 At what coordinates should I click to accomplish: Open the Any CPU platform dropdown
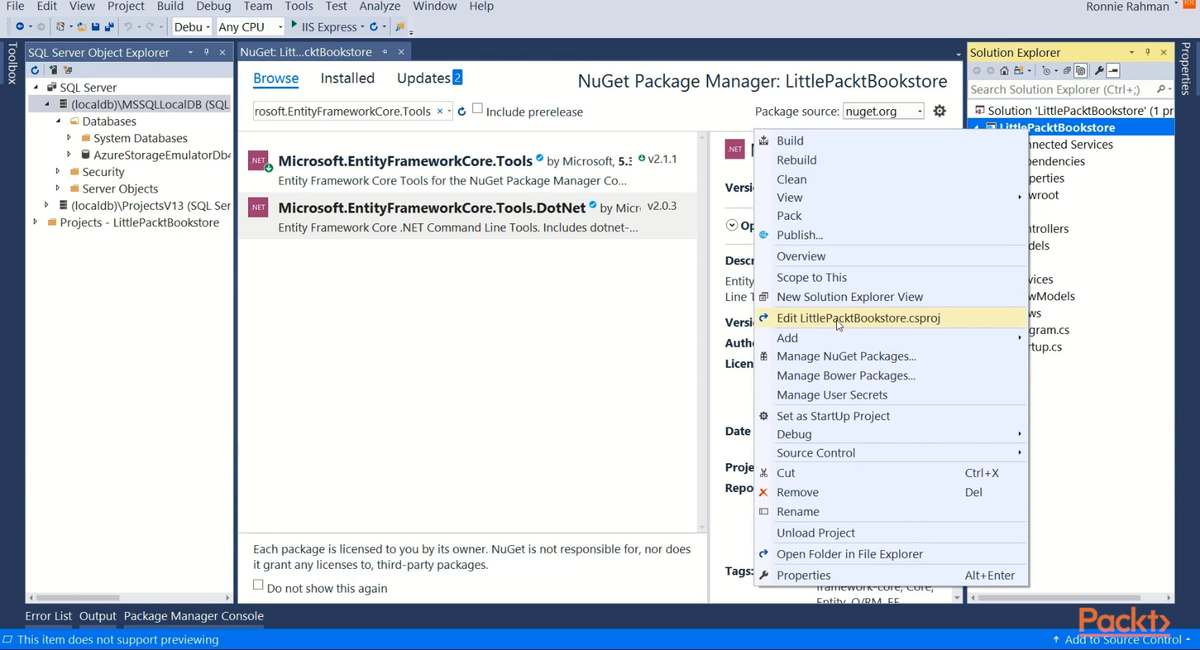click(250, 27)
